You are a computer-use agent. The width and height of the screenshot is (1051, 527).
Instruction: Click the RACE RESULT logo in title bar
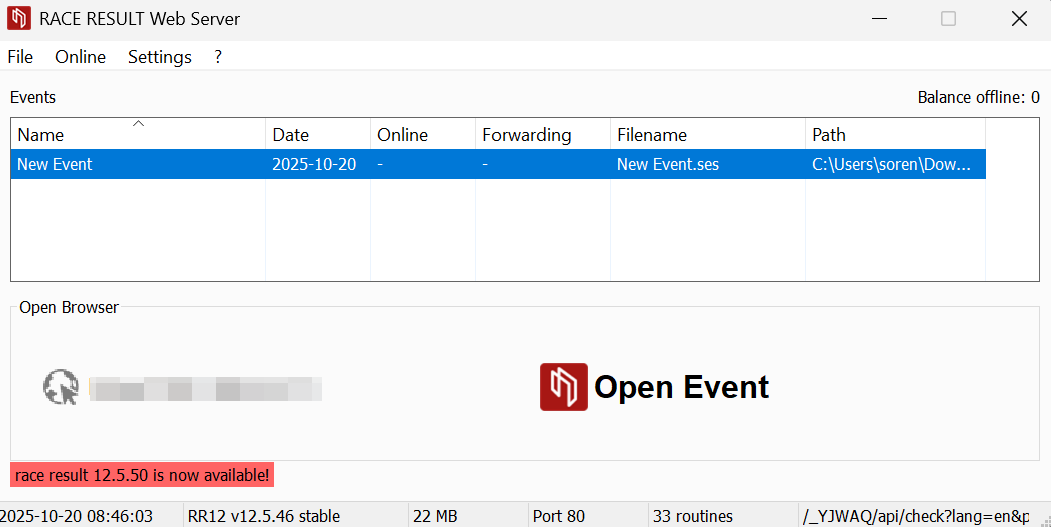tap(19, 18)
